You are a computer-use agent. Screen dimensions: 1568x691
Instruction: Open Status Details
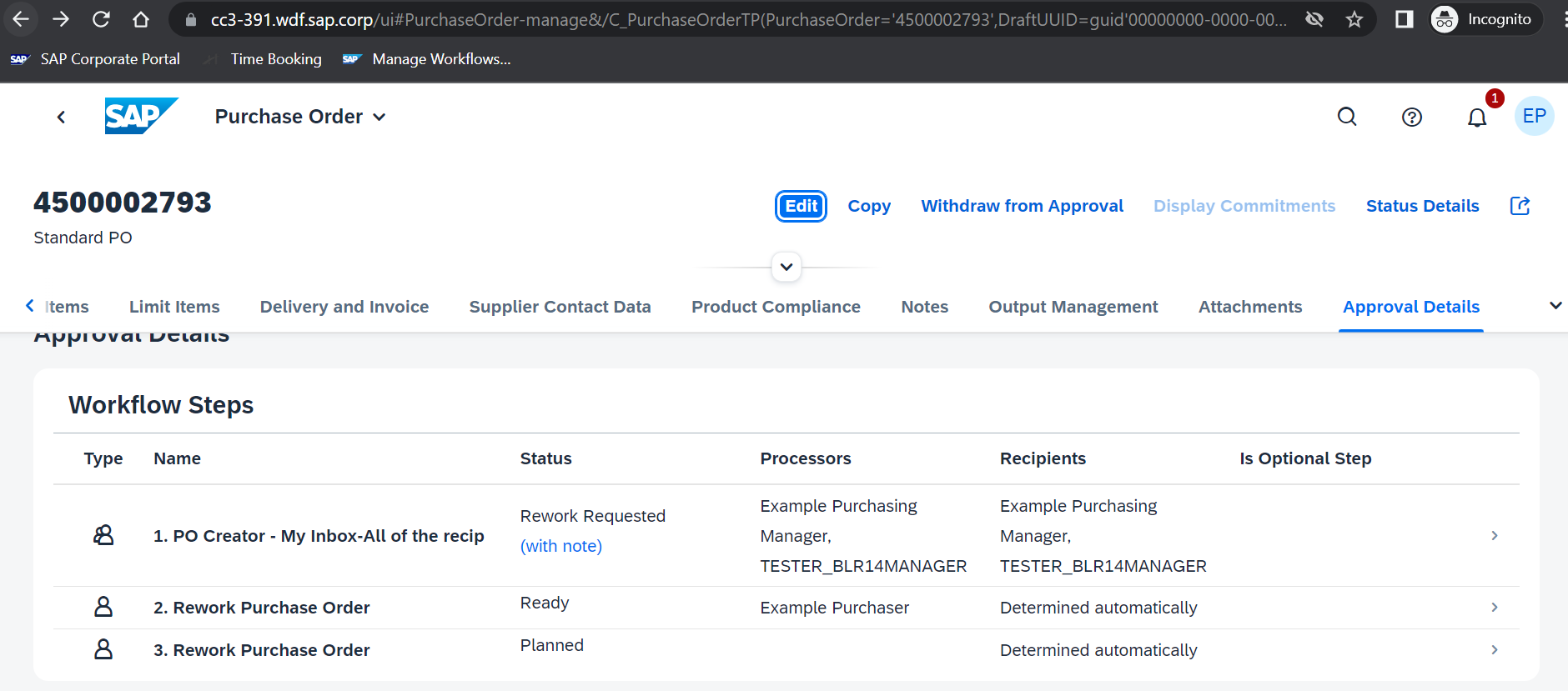[x=1422, y=206]
